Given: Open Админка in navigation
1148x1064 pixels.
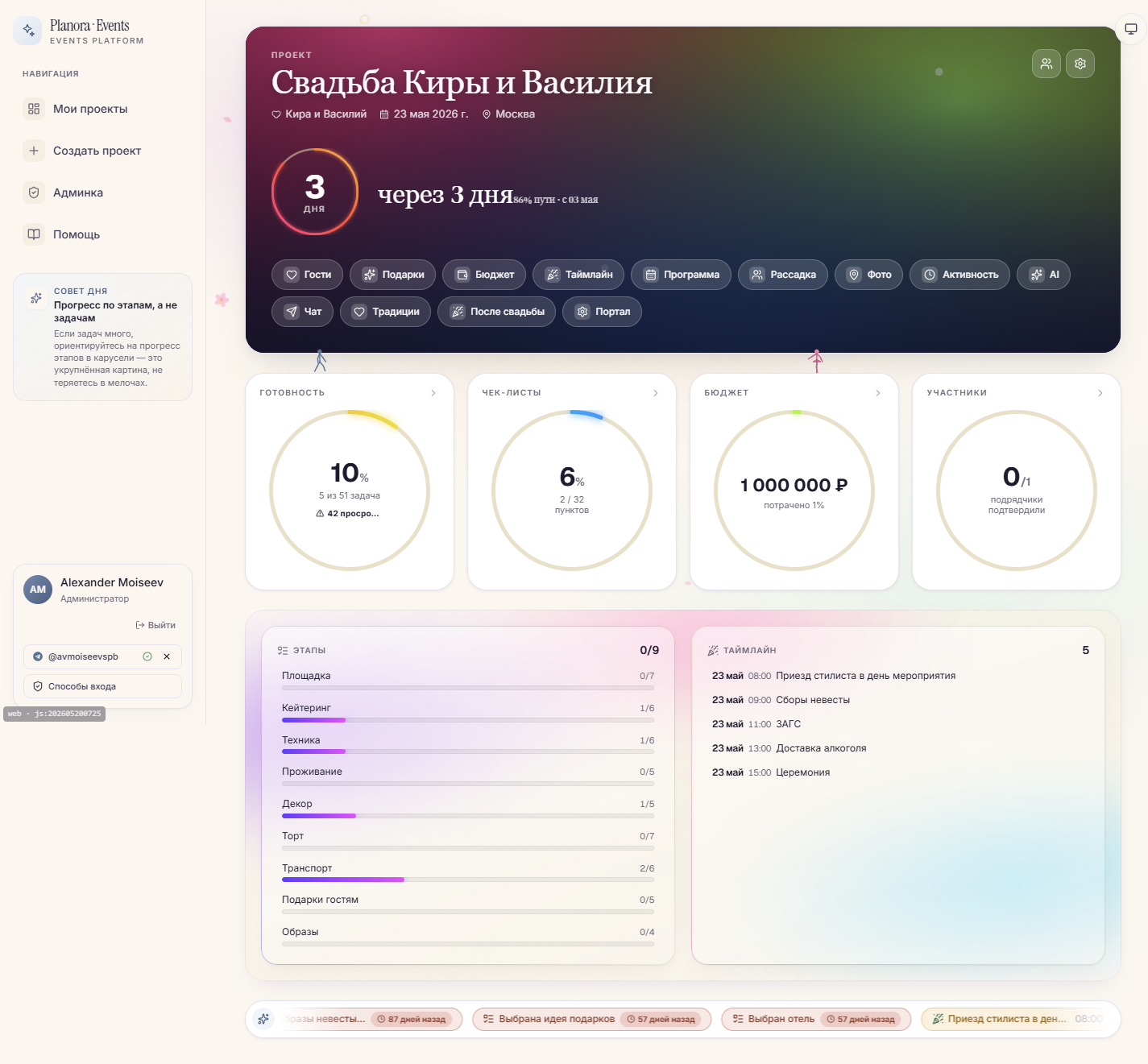Looking at the screenshot, I should click(102, 193).
